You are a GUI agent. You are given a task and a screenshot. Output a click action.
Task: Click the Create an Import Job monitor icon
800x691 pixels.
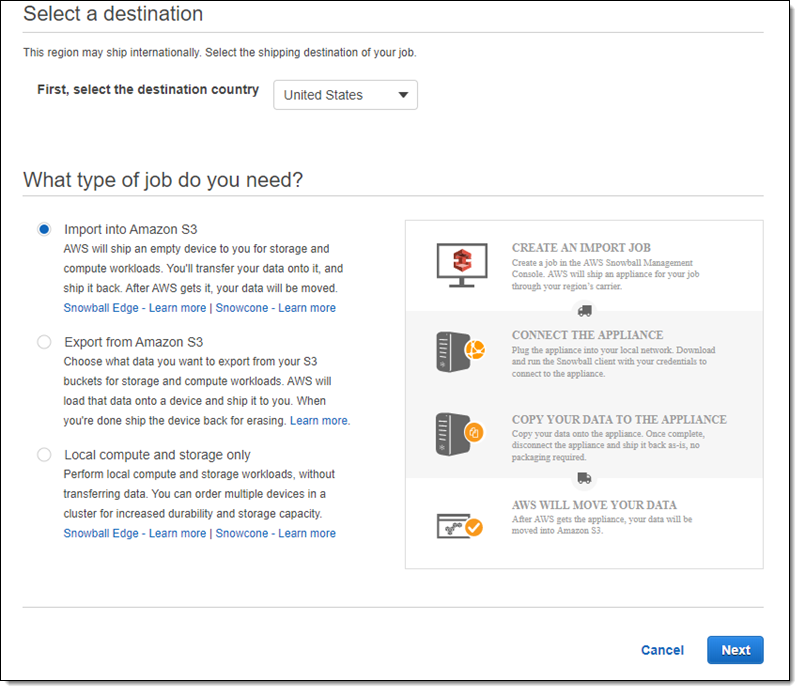coord(461,264)
